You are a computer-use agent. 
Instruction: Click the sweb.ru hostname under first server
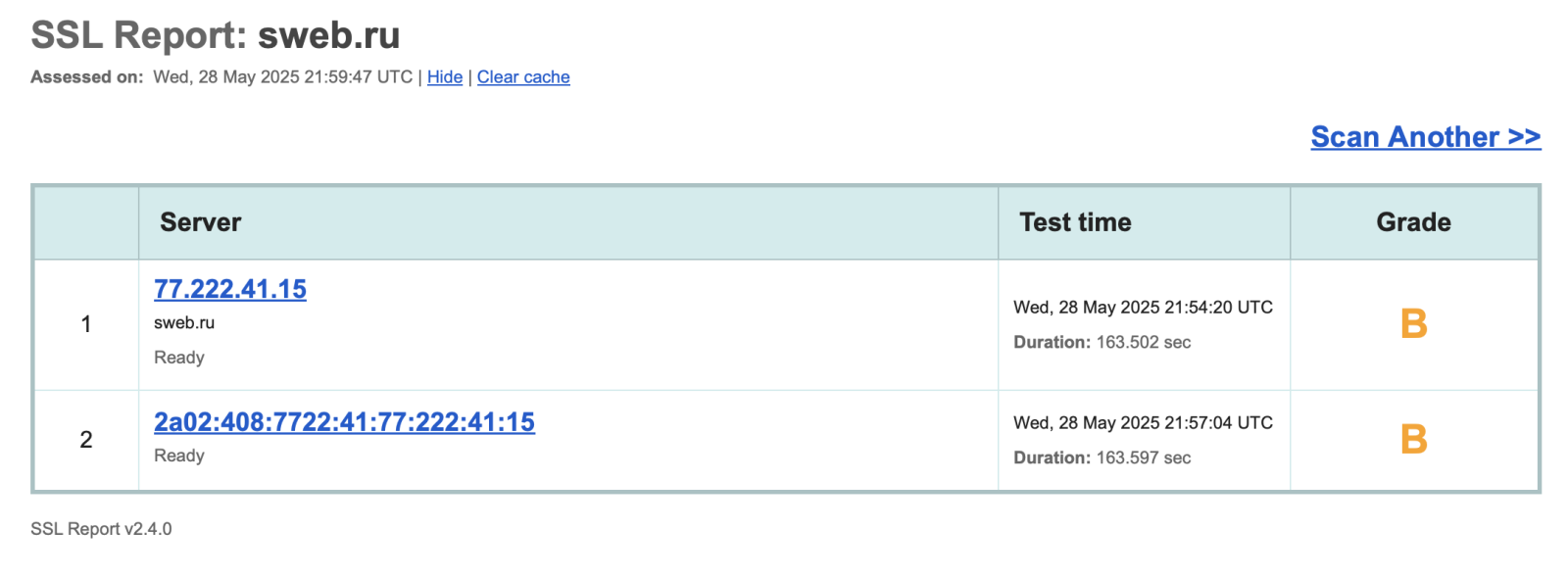point(184,322)
